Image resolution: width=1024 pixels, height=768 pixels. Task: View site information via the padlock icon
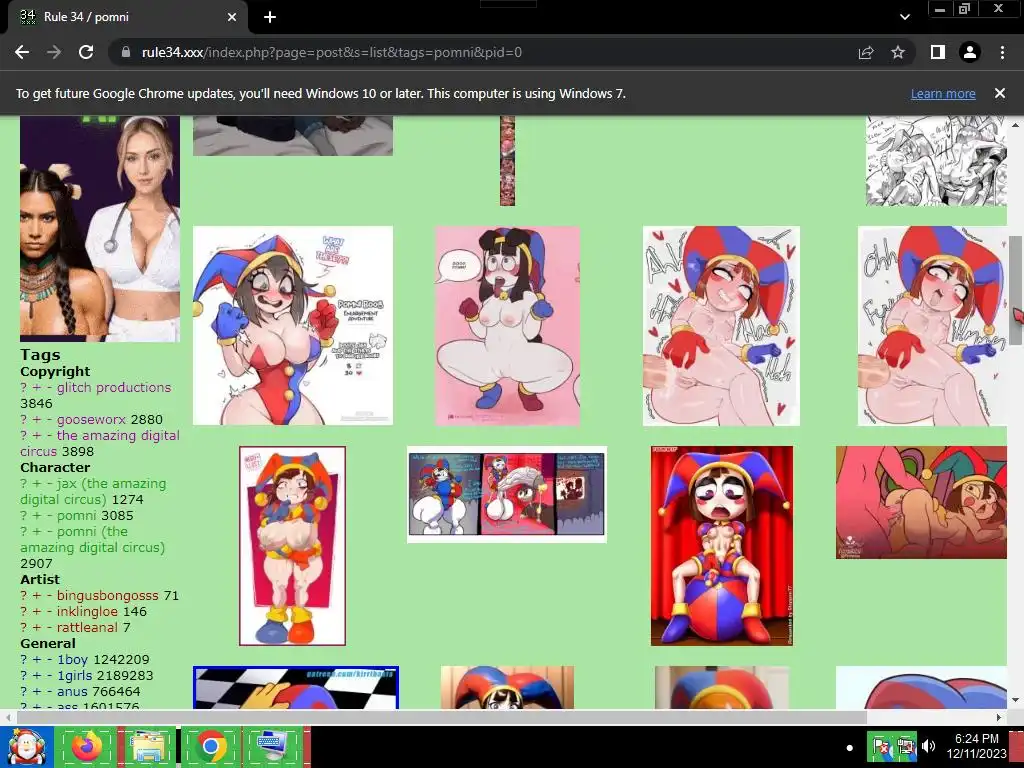pos(125,52)
